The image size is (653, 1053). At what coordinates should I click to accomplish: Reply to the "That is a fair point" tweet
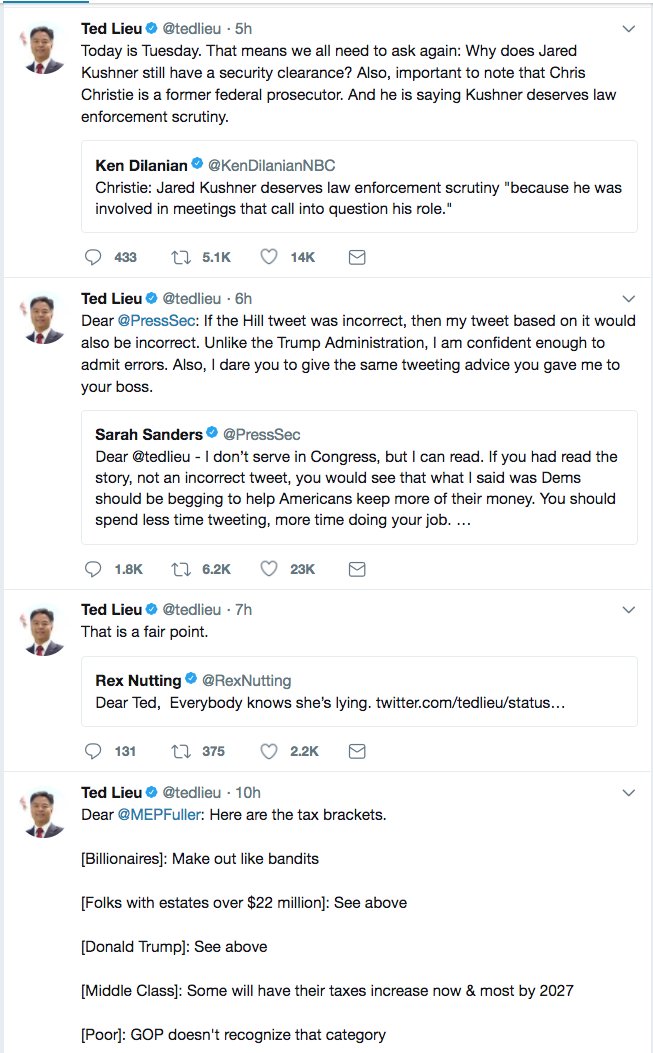[94, 751]
